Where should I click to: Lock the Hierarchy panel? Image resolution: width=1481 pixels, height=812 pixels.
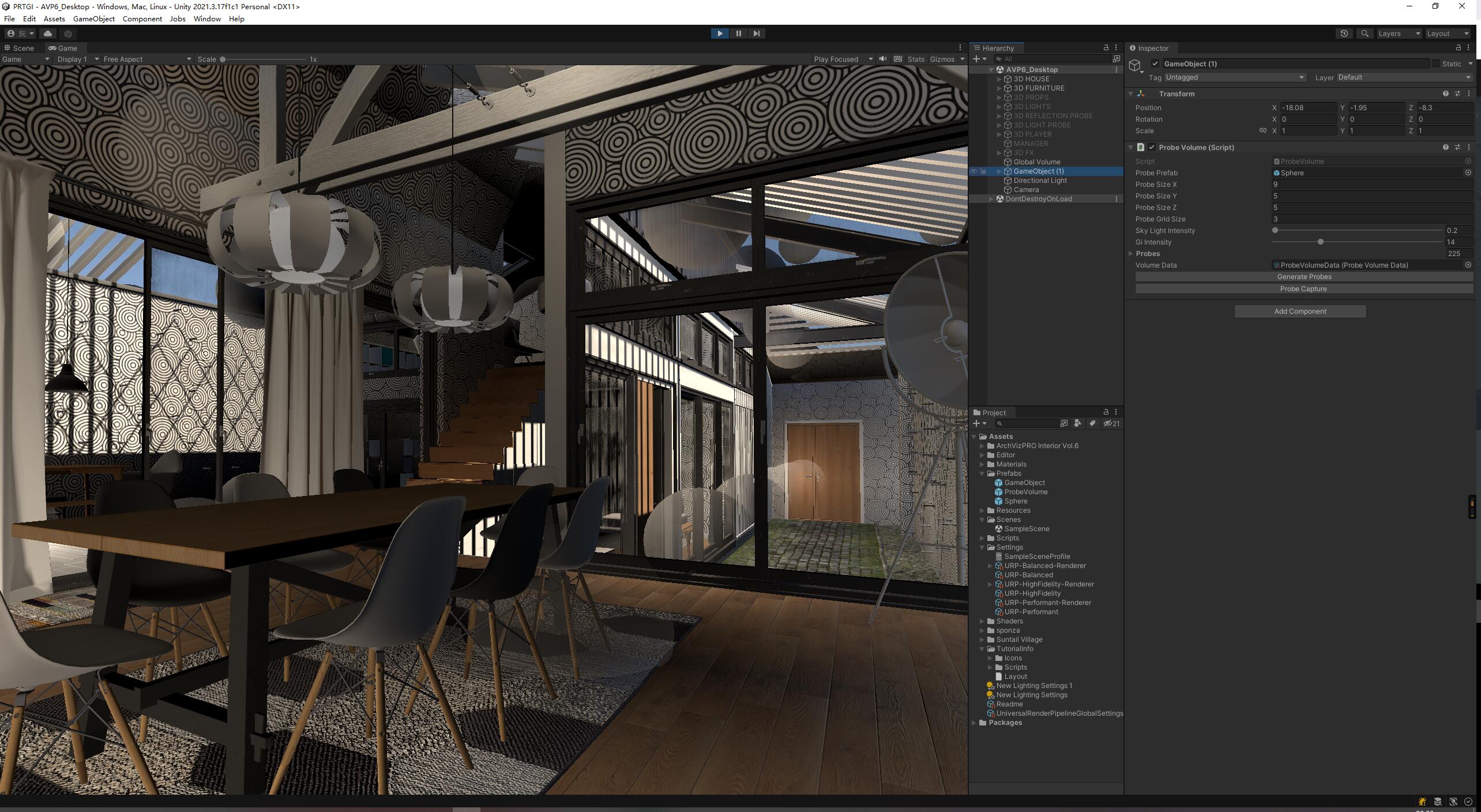1106,48
